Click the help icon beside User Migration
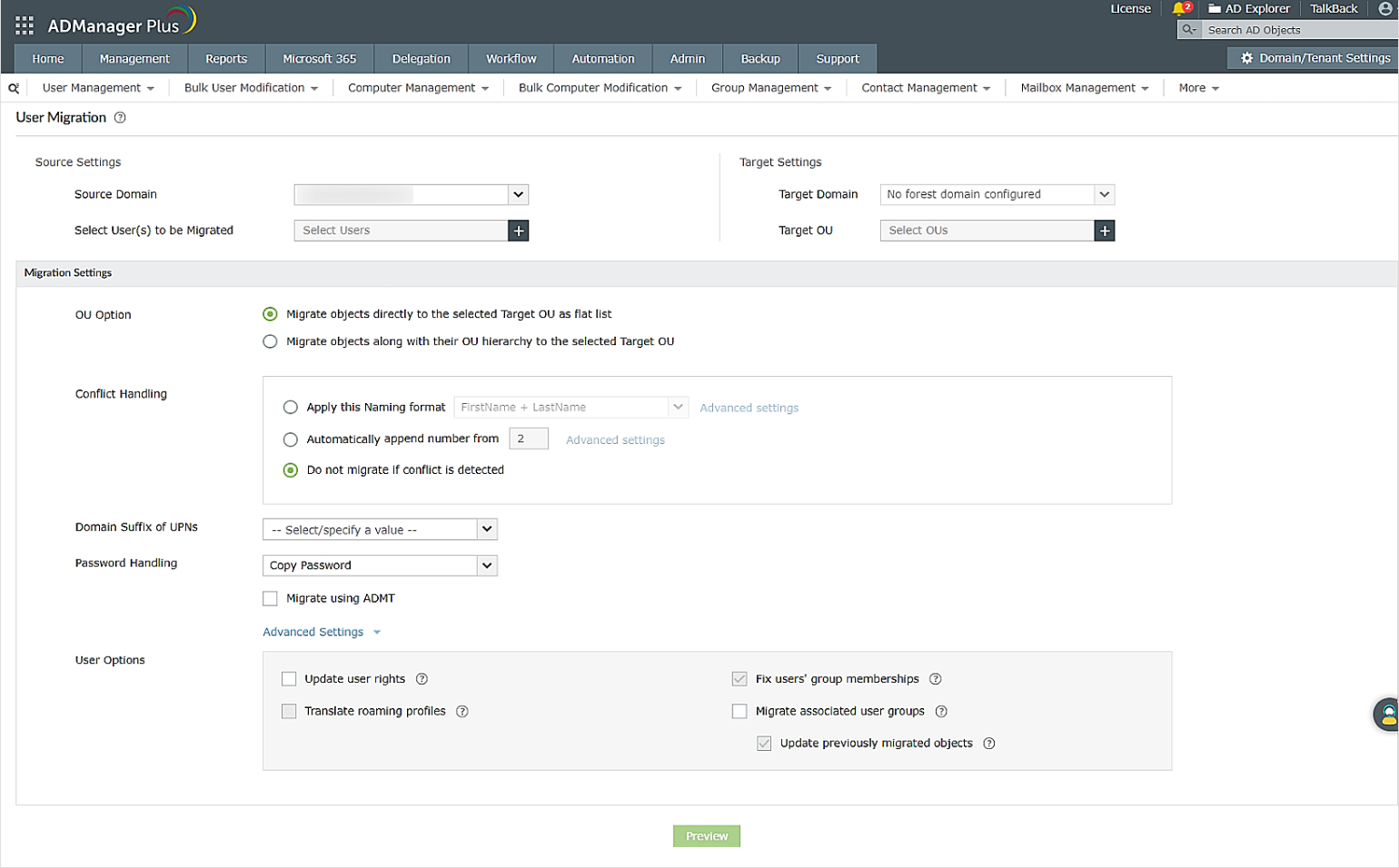Image resolution: width=1399 pixels, height=868 pixels. 119,117
